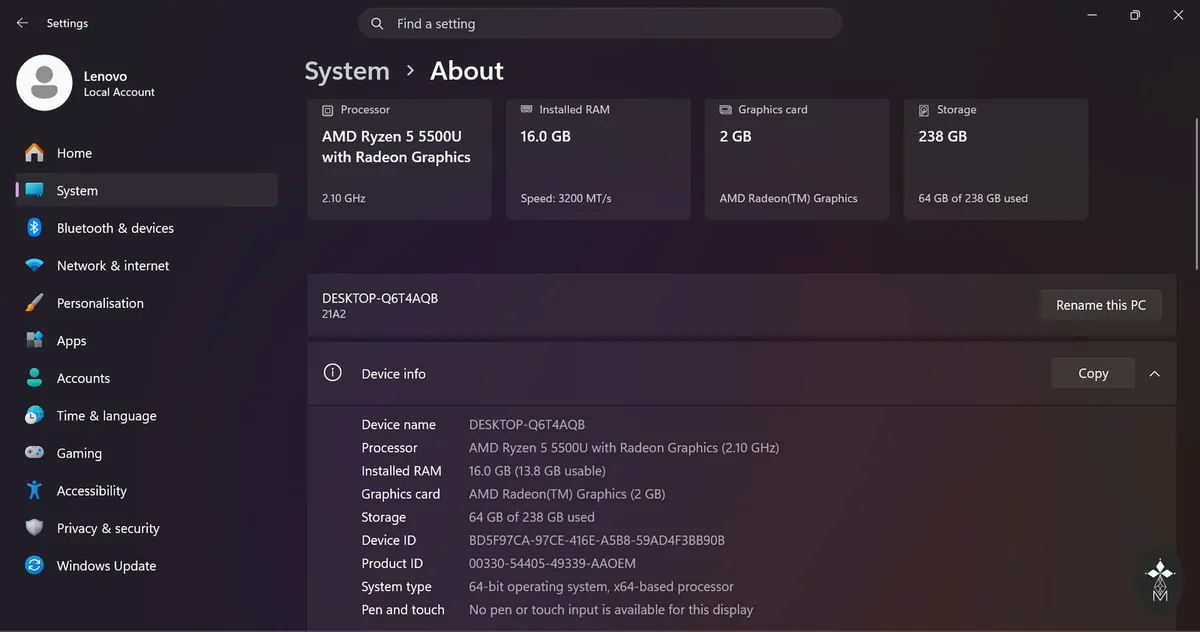The image size is (1200, 632).
Task: Click the Network wifi icon
Action: tap(35, 265)
